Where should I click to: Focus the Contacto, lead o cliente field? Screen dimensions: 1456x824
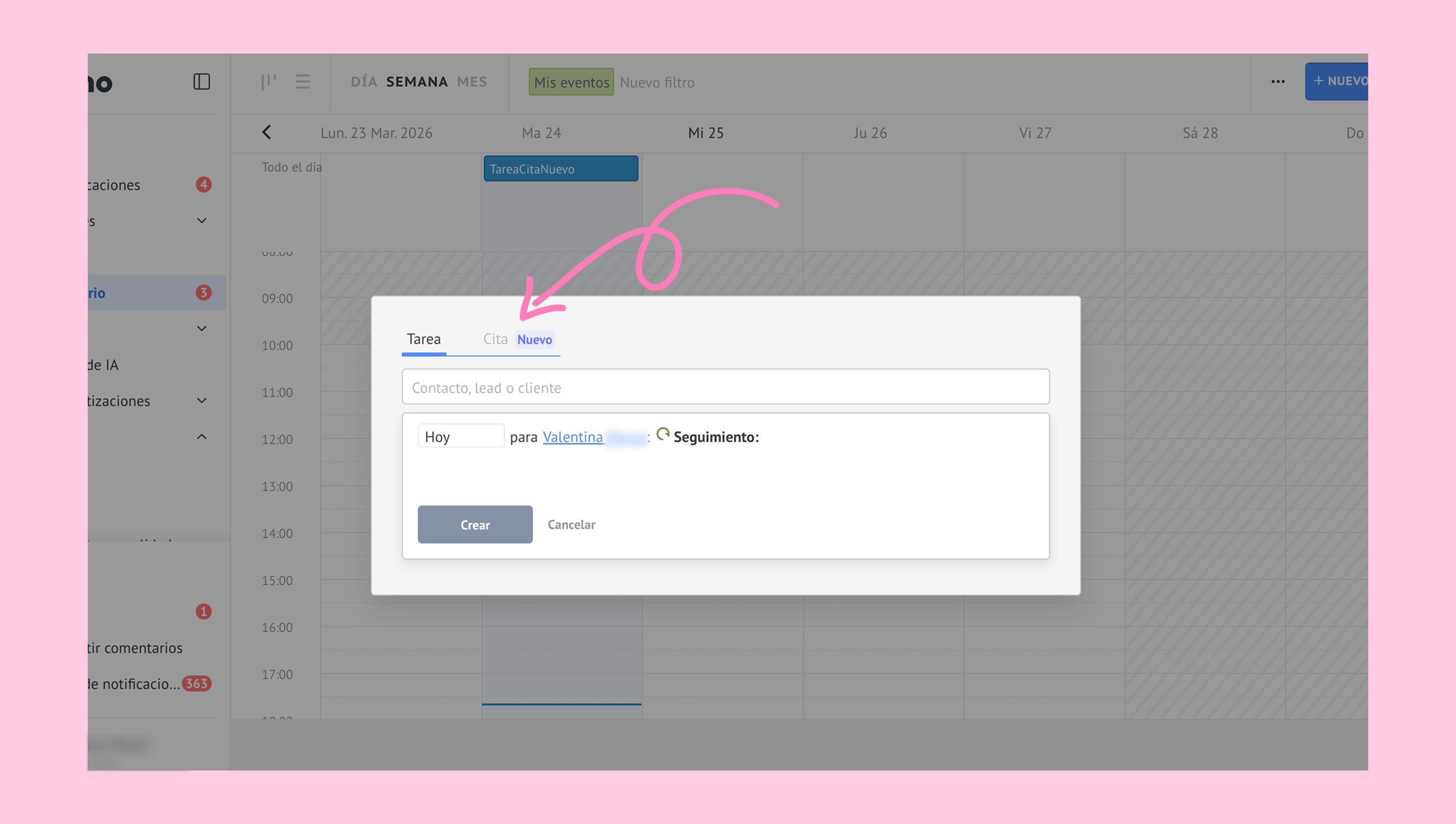coord(725,387)
